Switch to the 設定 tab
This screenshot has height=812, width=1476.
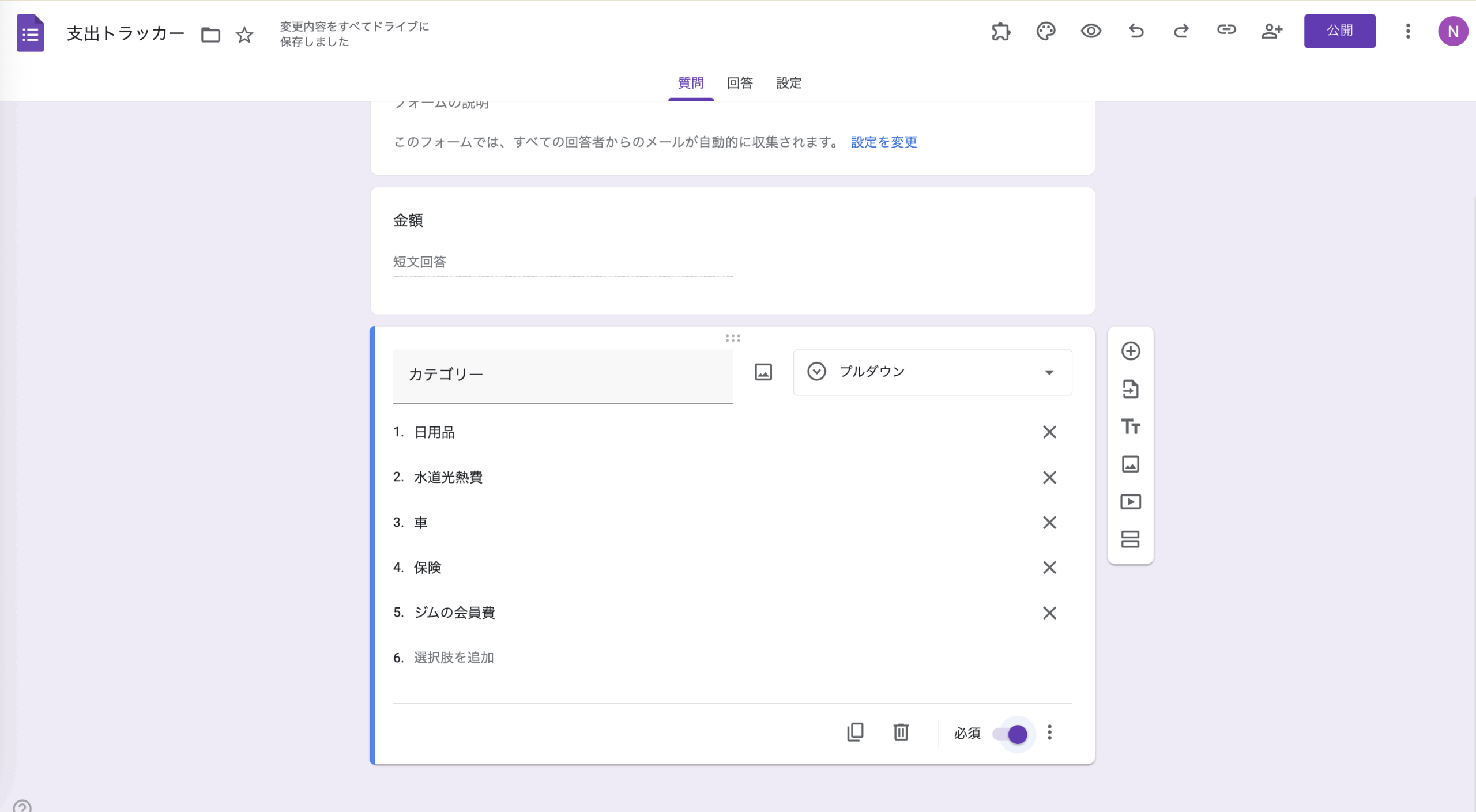tap(789, 83)
